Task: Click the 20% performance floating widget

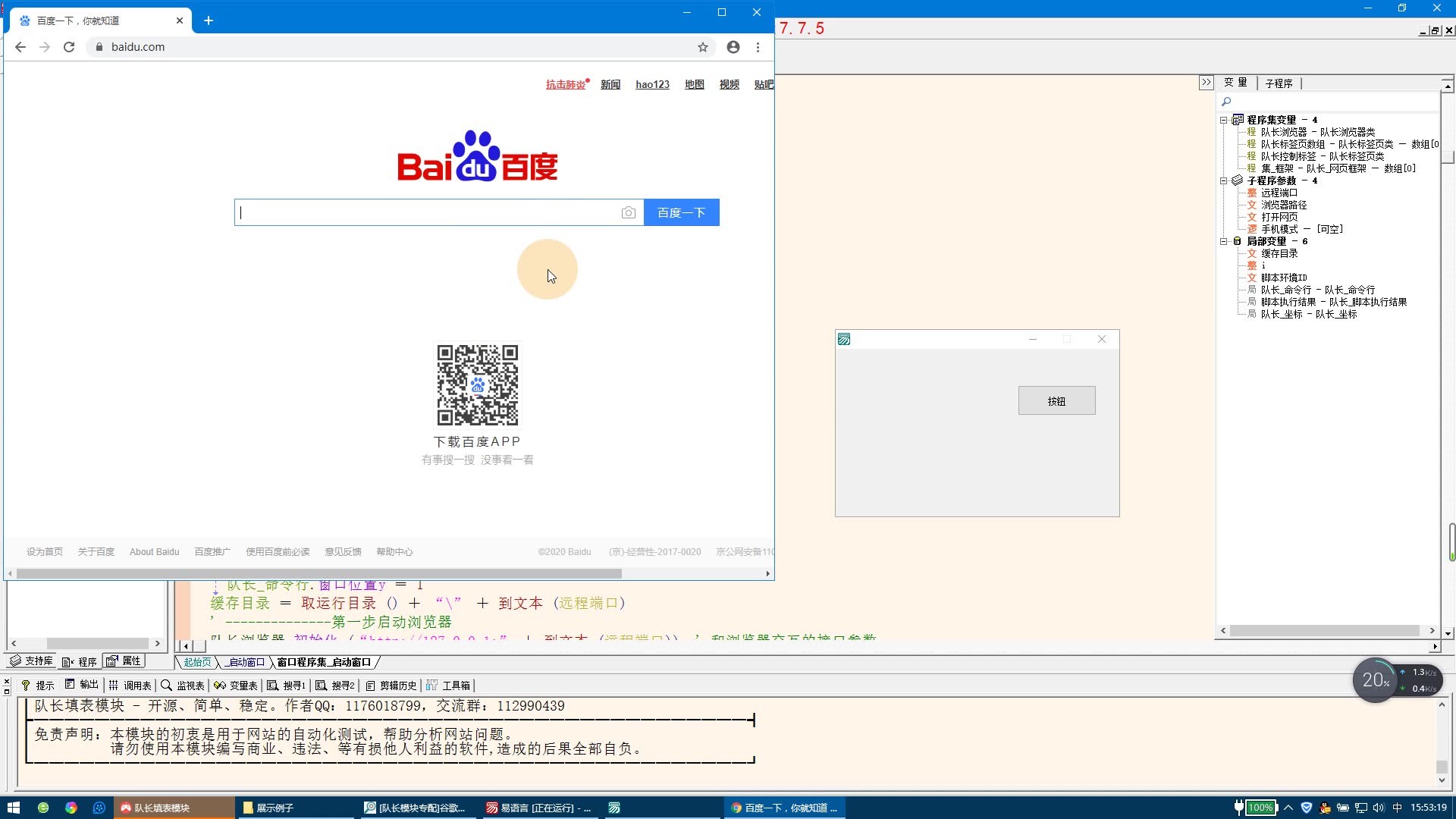Action: point(1376,679)
